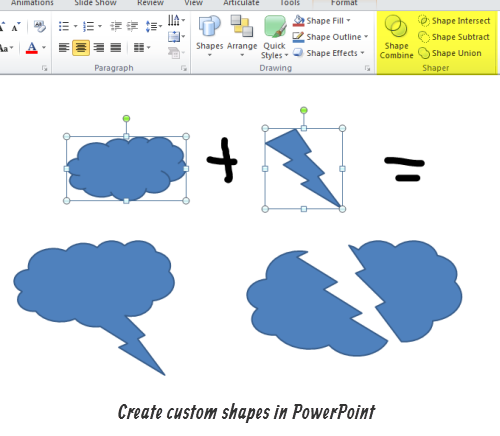Switch to the Format tab
The height and width of the screenshot is (436, 500).
(344, 3)
